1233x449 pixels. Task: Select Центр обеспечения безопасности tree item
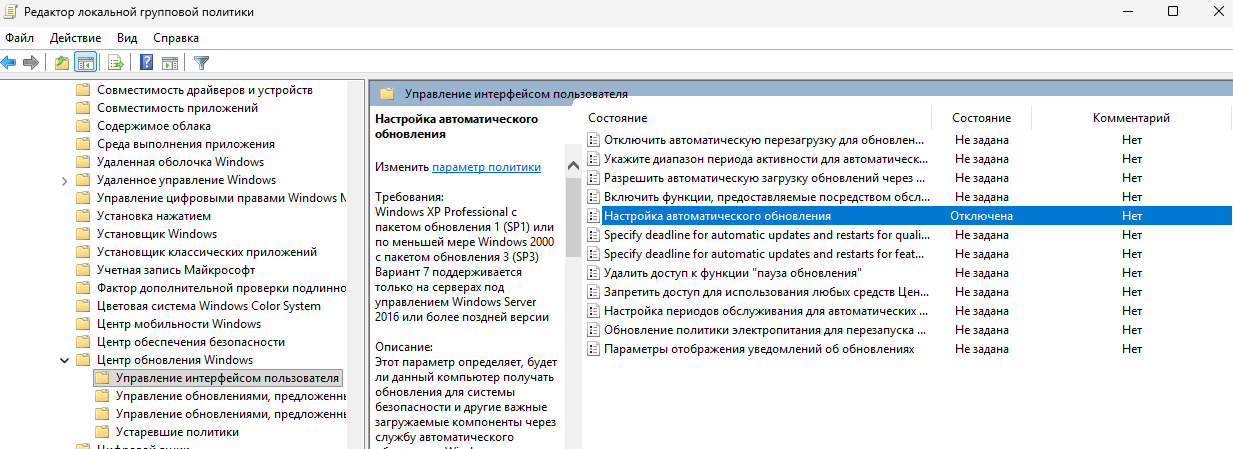tap(191, 342)
